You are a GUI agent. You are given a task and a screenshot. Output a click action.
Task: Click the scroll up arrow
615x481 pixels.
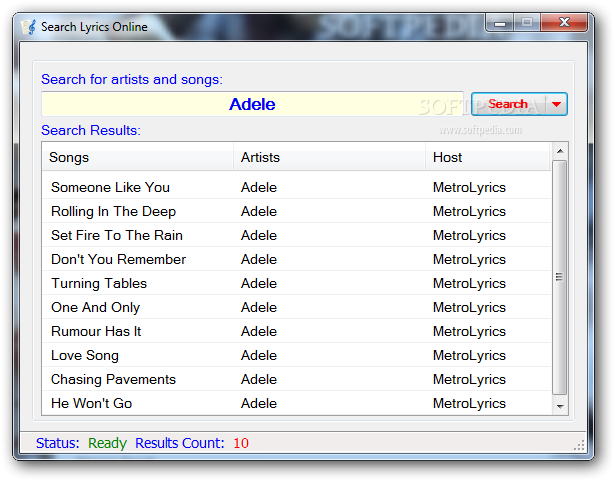pos(560,151)
